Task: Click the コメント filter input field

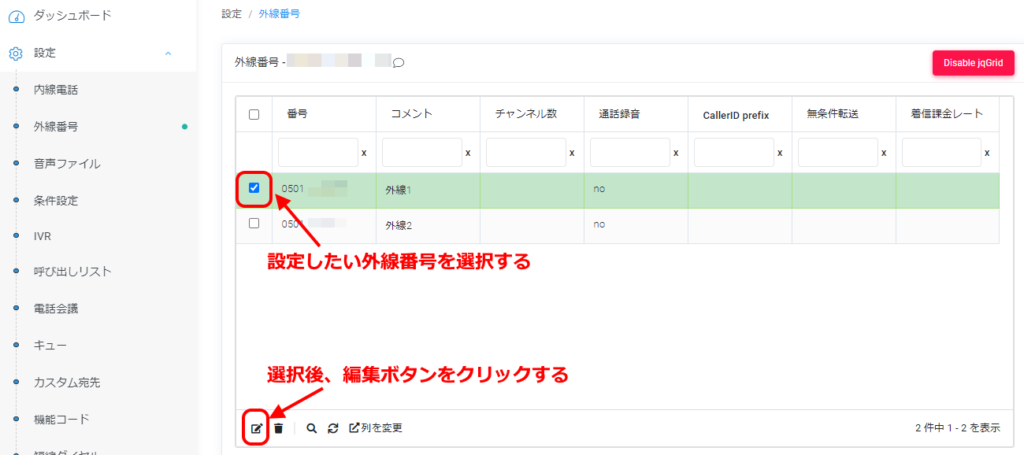Action: pyautogui.click(x=421, y=153)
